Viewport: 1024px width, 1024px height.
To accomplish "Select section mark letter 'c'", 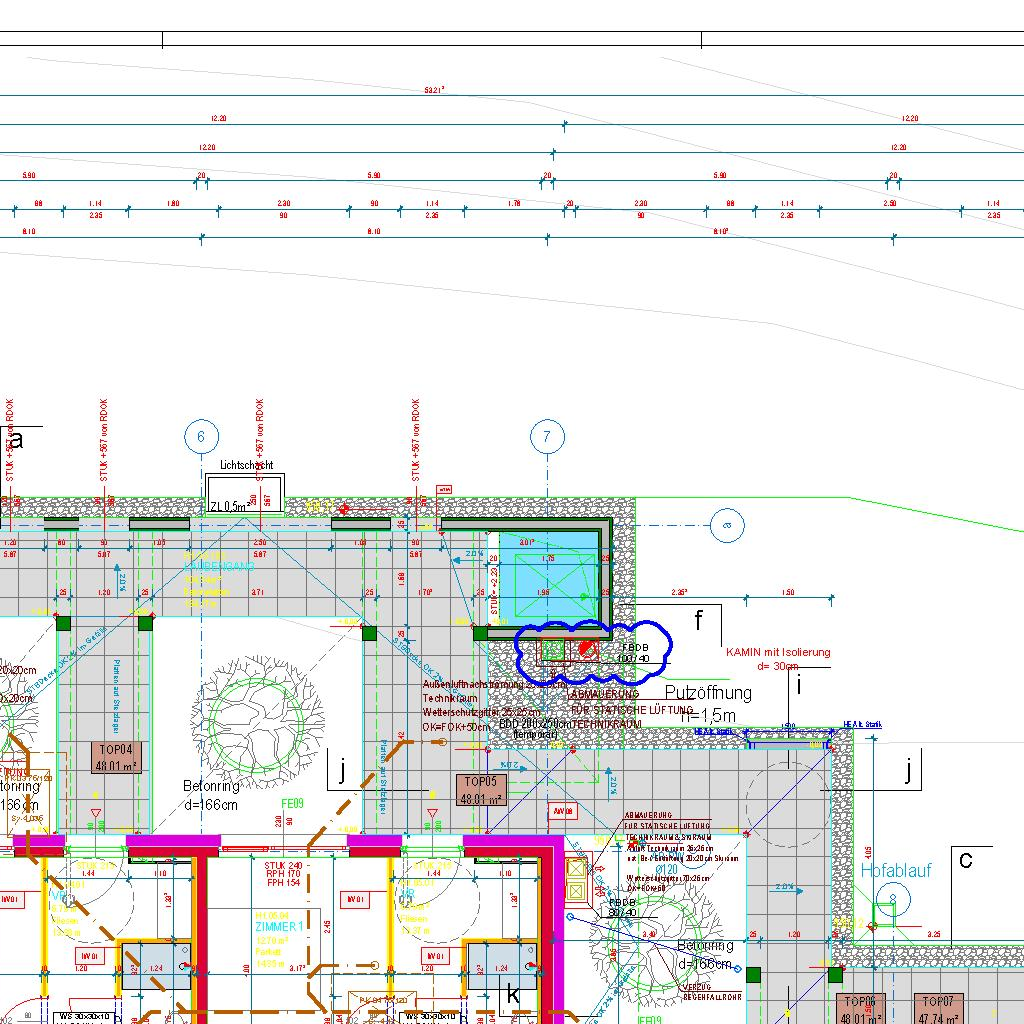I will pyautogui.click(x=966, y=859).
